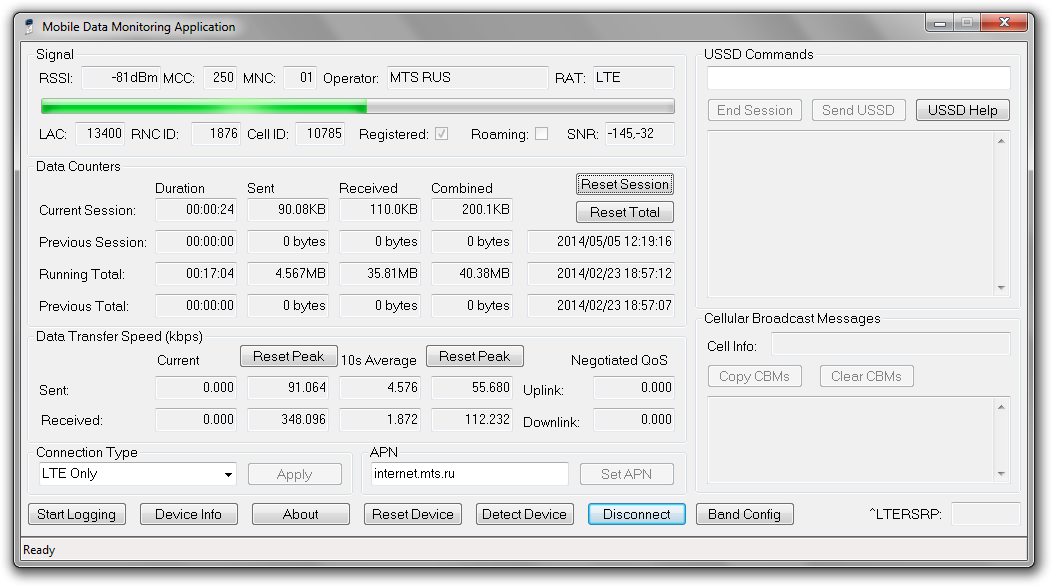Click the Reset Session button
The image size is (1053, 587).
(x=625, y=184)
